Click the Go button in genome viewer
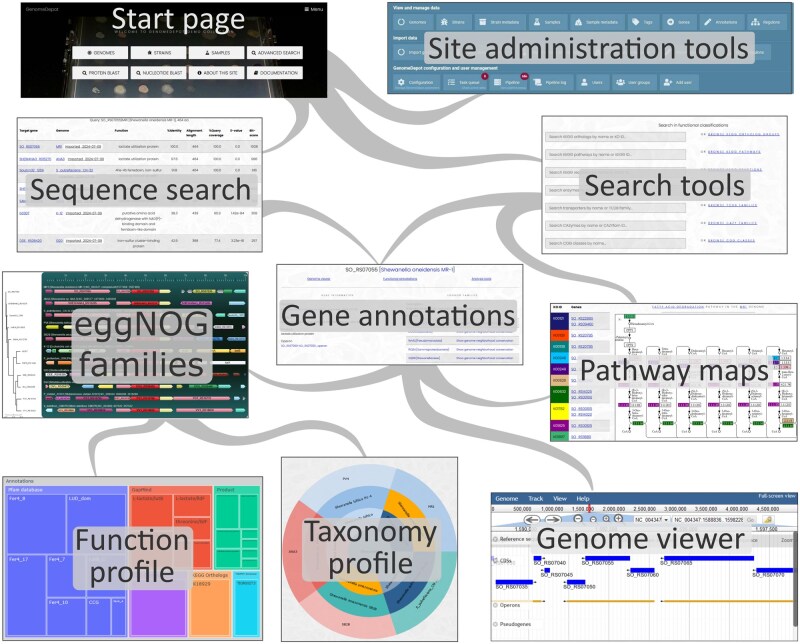800x644 pixels. [x=751, y=519]
